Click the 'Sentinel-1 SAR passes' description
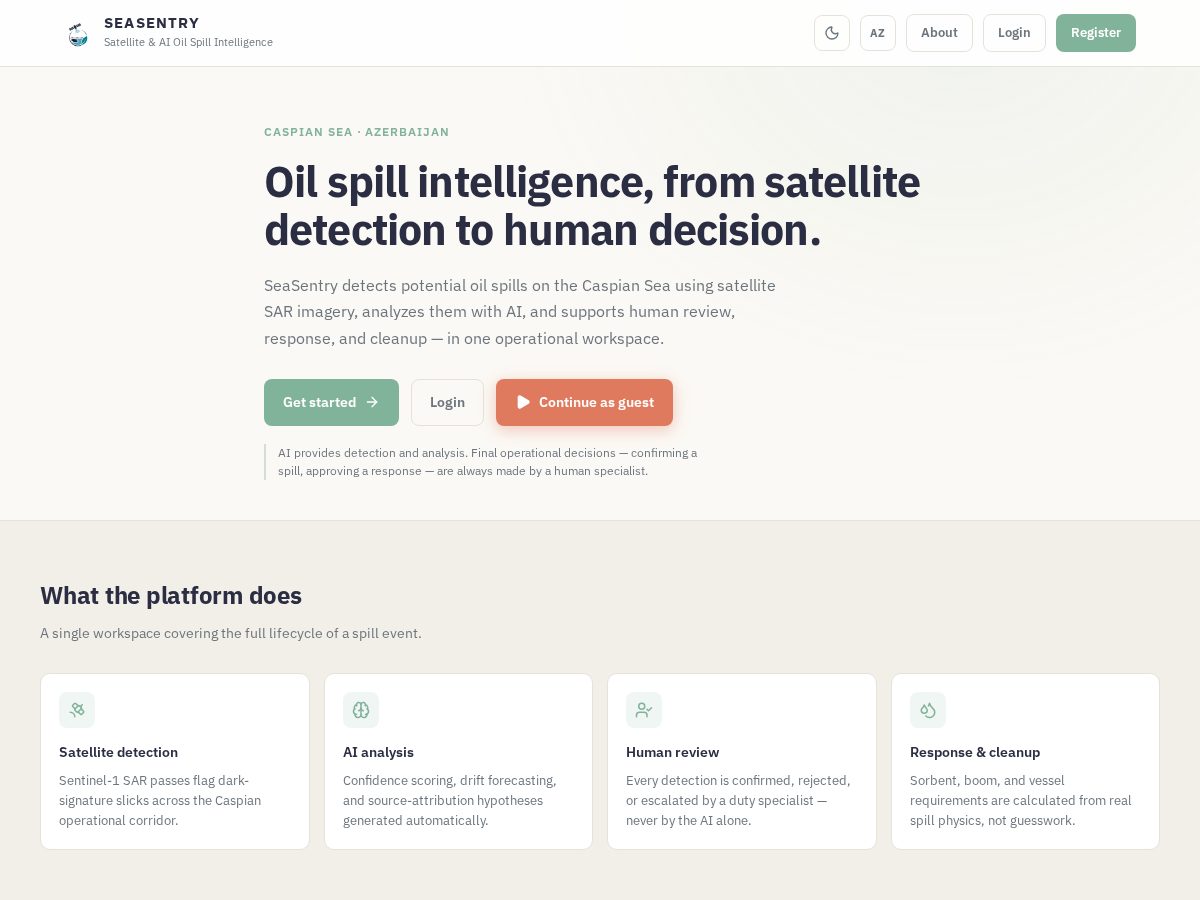 point(160,800)
